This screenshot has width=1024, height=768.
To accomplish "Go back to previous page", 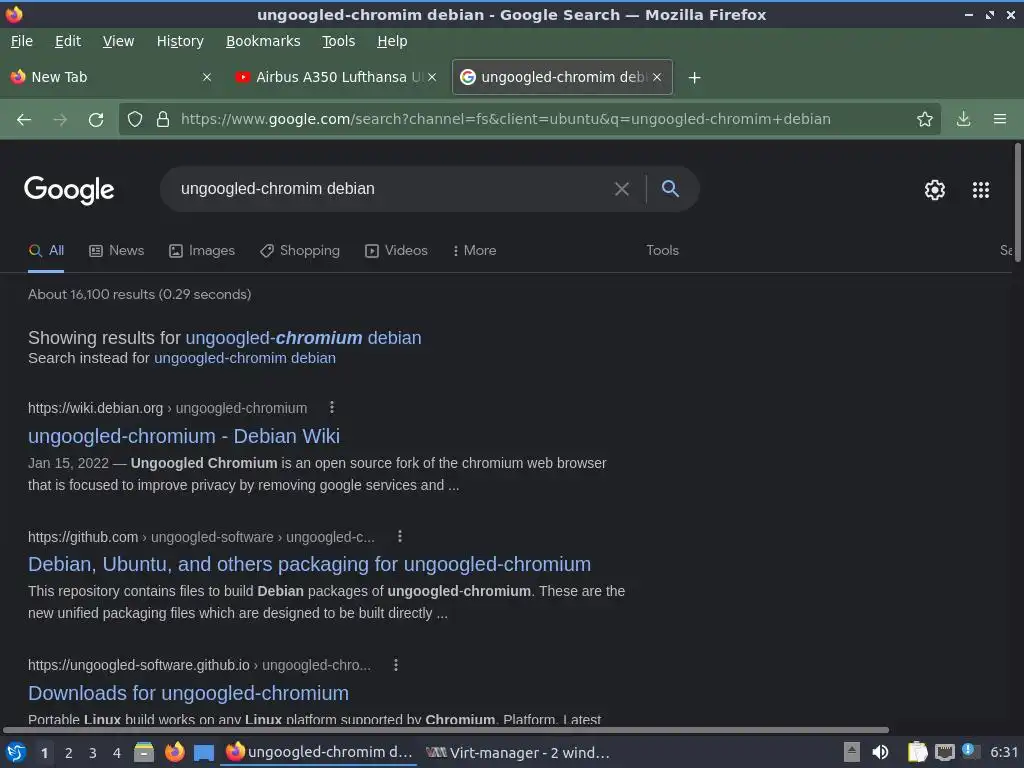I will click(x=24, y=120).
